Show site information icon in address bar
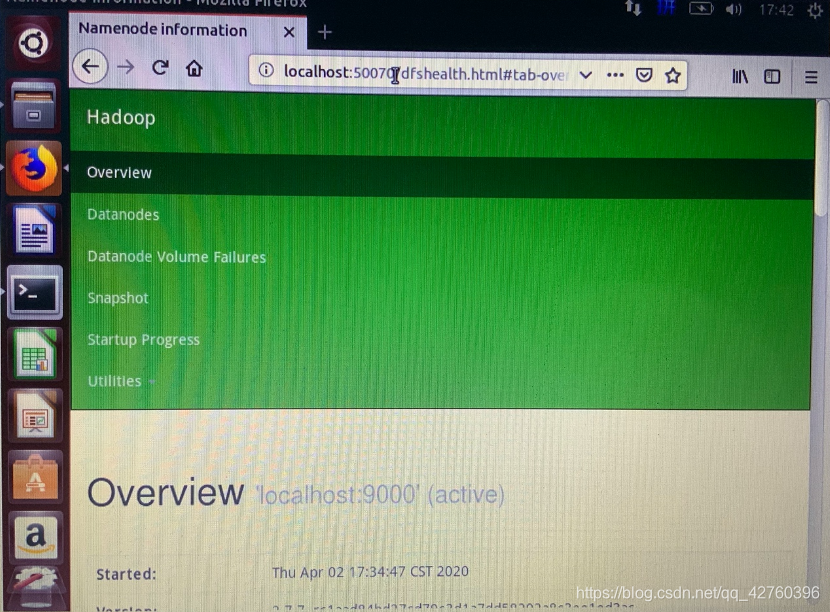This screenshot has height=612, width=830. (266, 70)
